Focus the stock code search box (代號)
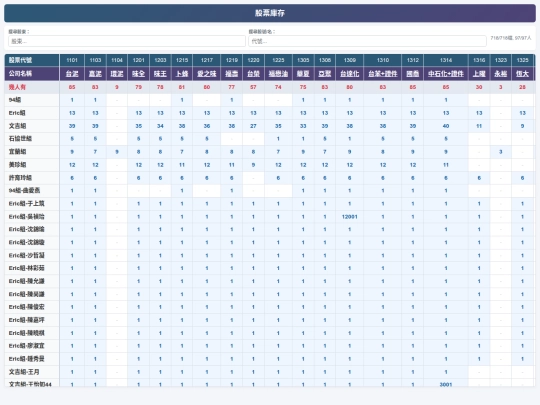This screenshot has height=405, width=540. [x=367, y=41]
